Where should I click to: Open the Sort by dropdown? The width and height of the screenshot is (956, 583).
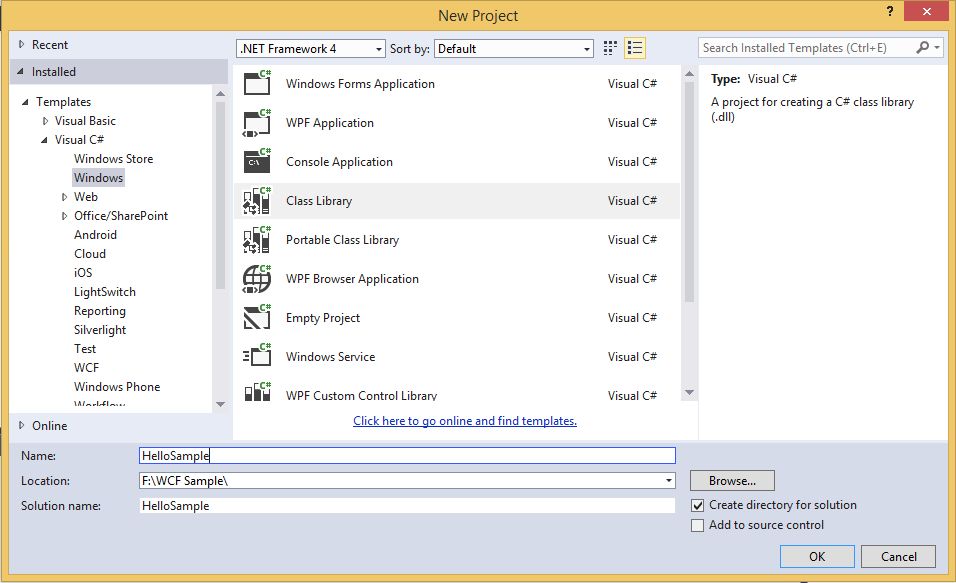[x=515, y=48]
